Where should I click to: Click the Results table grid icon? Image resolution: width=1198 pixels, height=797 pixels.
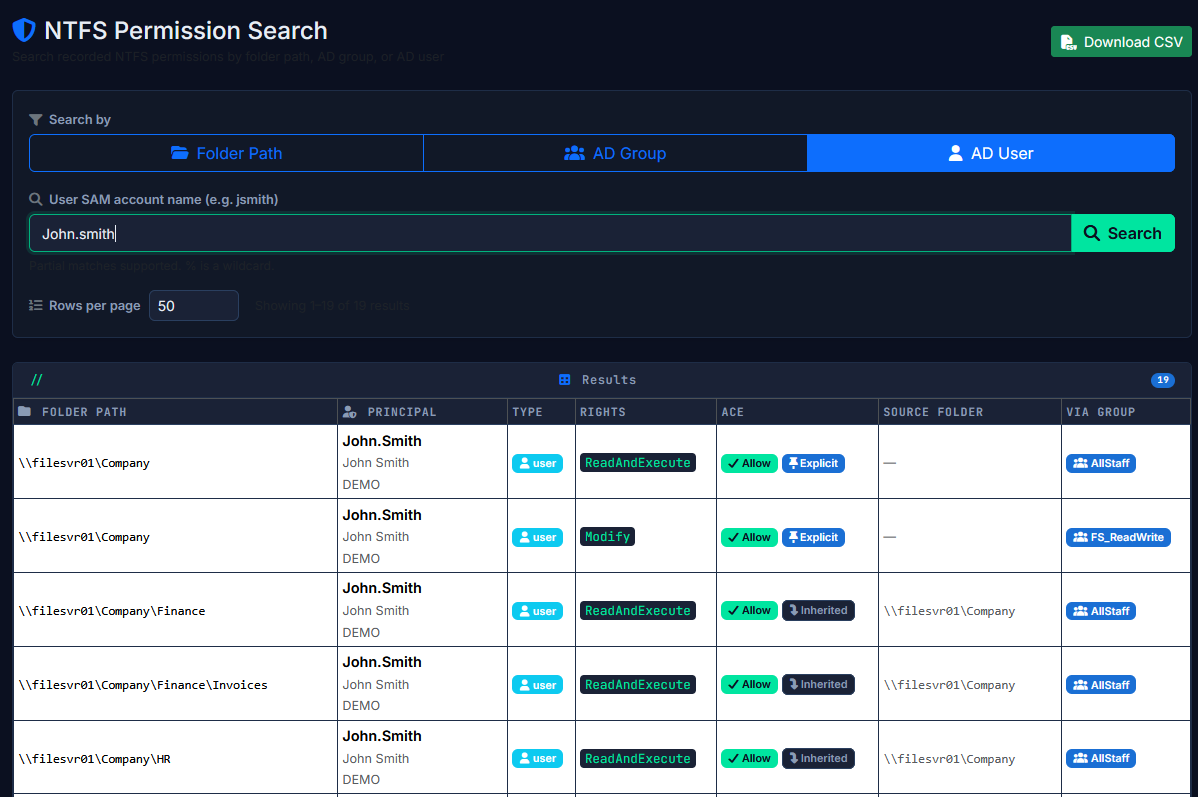pyautogui.click(x=565, y=380)
